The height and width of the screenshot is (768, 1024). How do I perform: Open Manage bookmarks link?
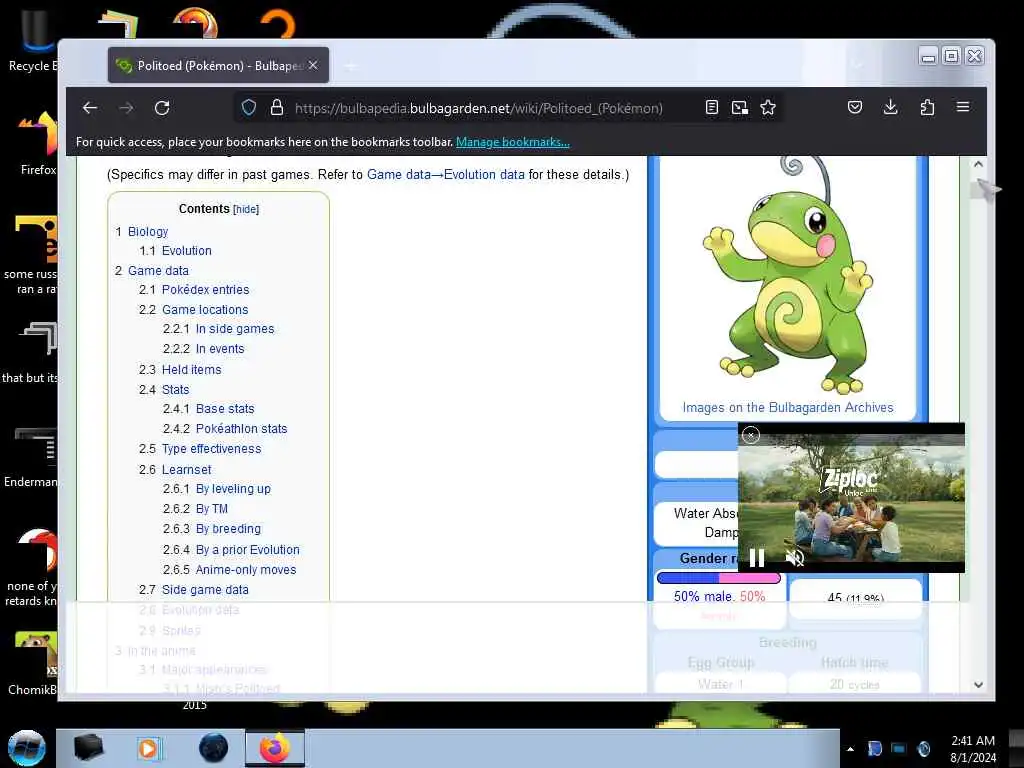coord(513,142)
